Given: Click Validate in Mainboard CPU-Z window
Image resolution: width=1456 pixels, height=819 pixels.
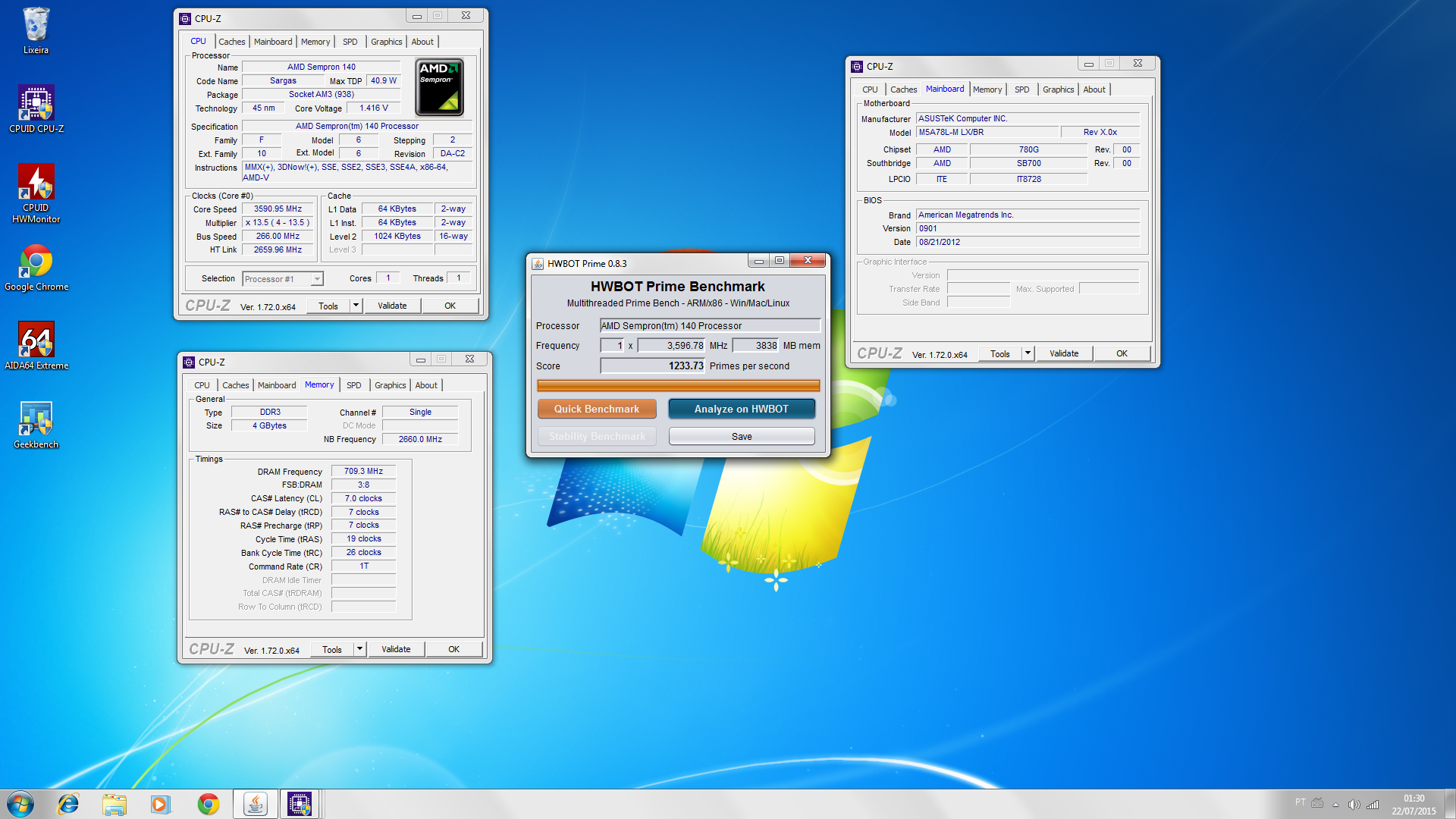Looking at the screenshot, I should [1064, 353].
